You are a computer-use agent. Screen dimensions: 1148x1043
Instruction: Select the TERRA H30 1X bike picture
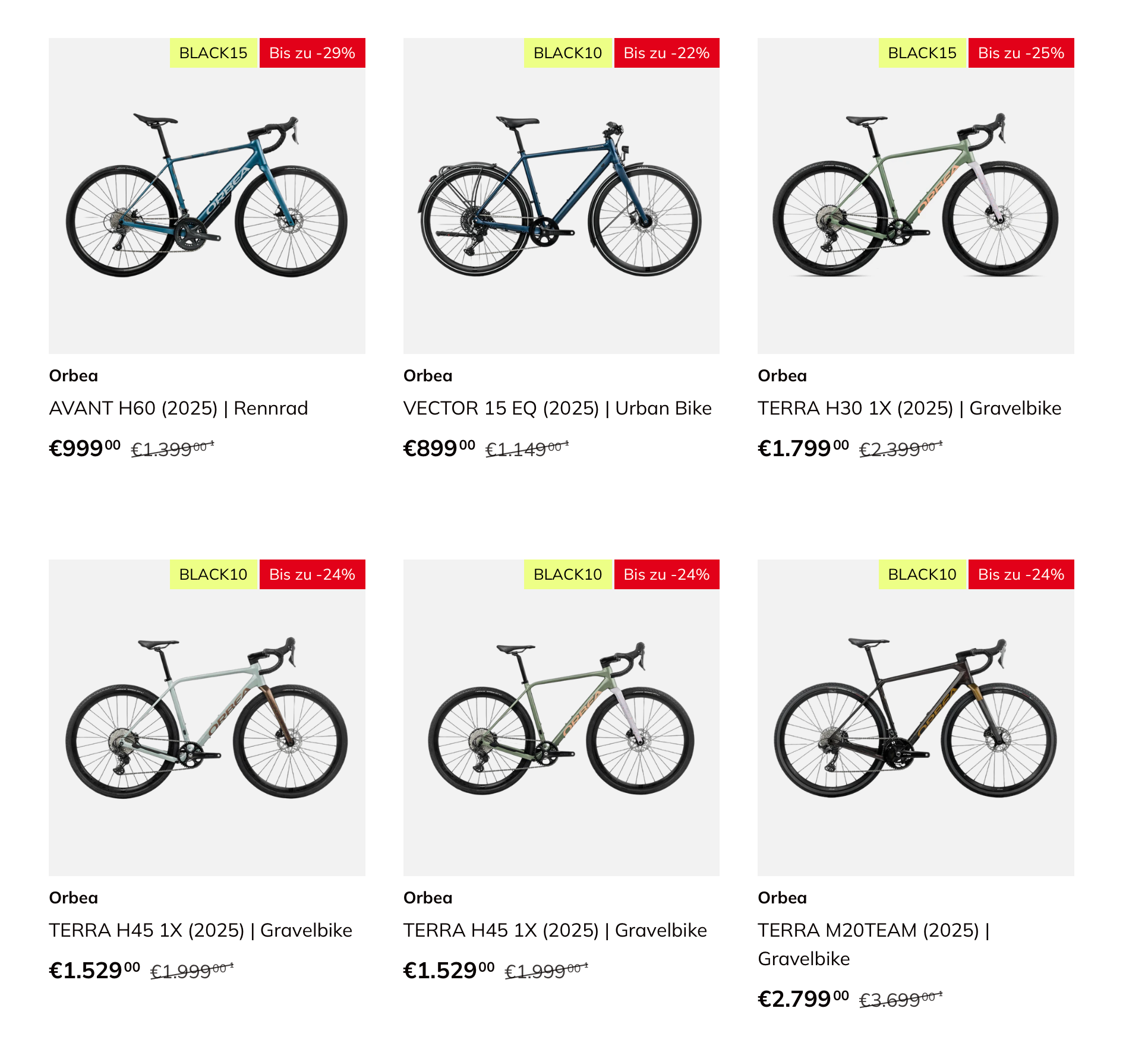click(915, 196)
